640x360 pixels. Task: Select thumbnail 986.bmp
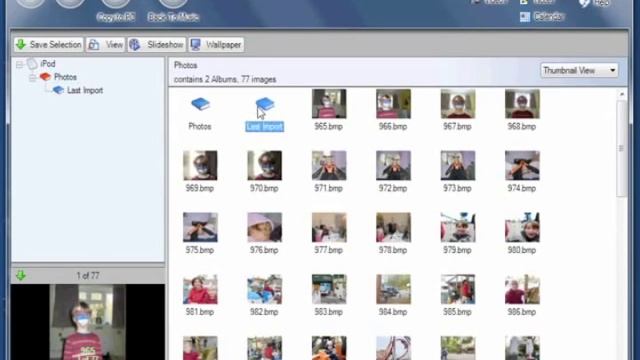[x=522, y=289]
